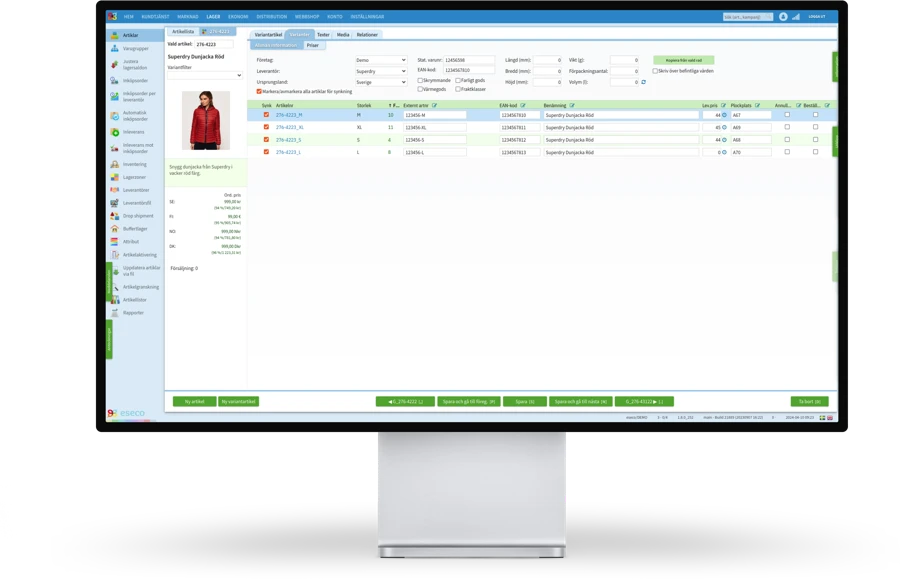The image size is (900, 579).
Task: Open Varugrupper from the sidebar
Action: (135, 48)
